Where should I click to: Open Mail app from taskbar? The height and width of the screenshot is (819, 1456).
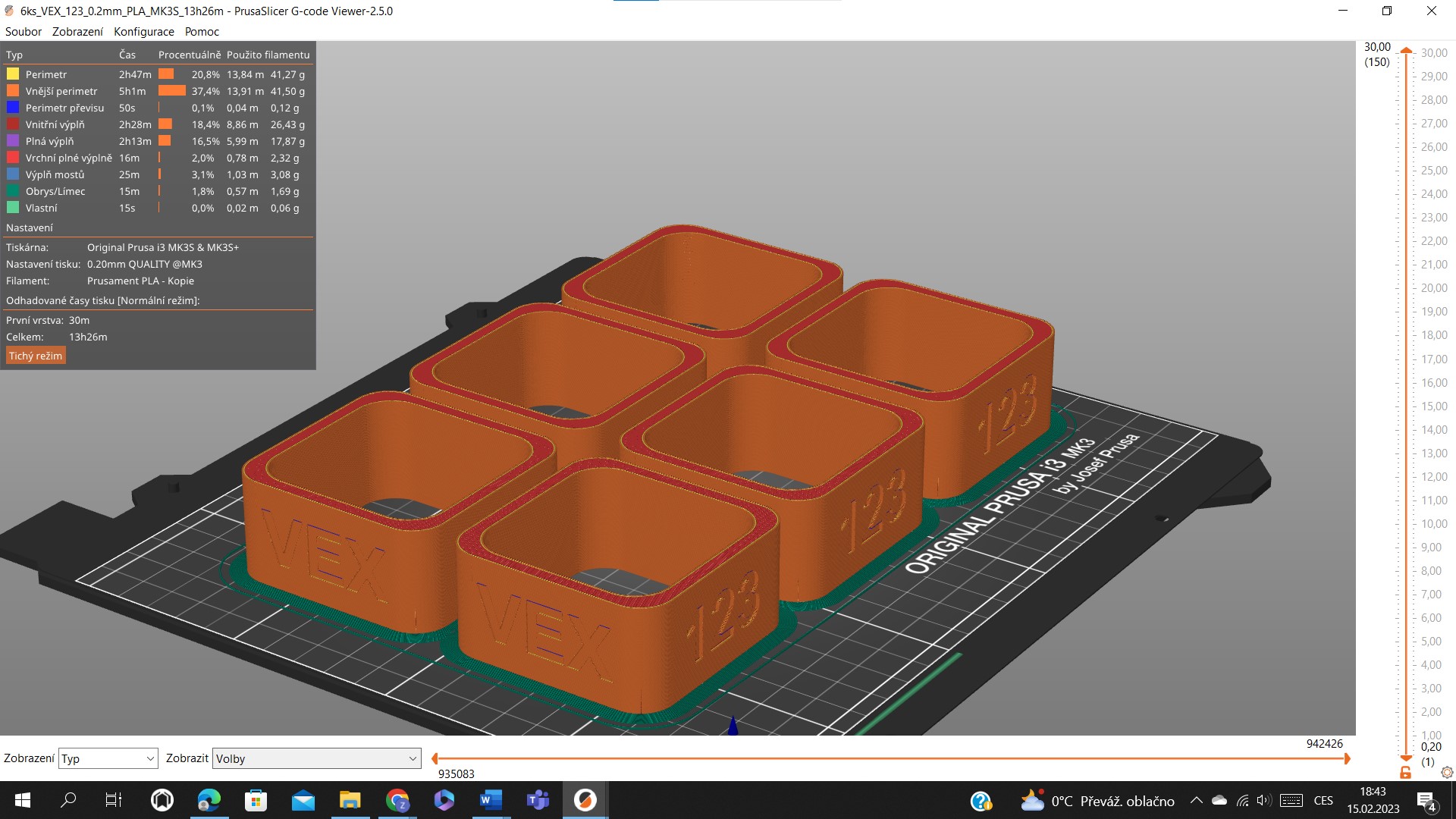point(303,800)
